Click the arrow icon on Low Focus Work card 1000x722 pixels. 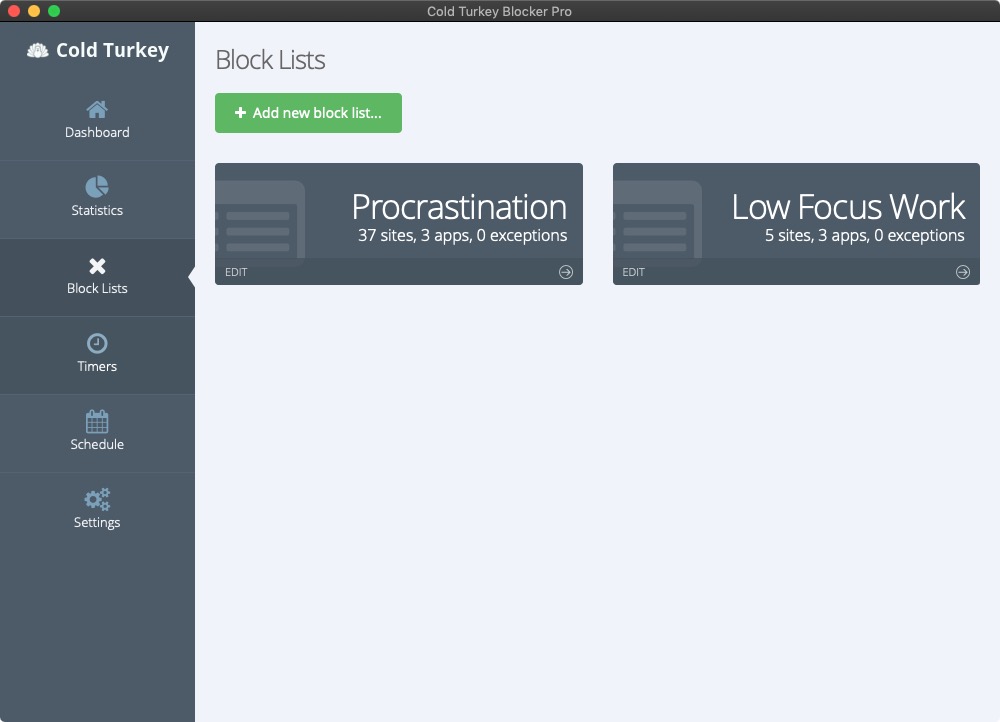(963, 272)
